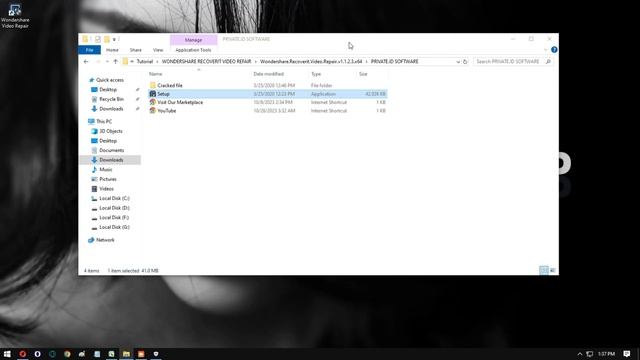Viewport: 640px width, 360px height.
Task: Open Music folder in navigation pane
Action: [106, 169]
